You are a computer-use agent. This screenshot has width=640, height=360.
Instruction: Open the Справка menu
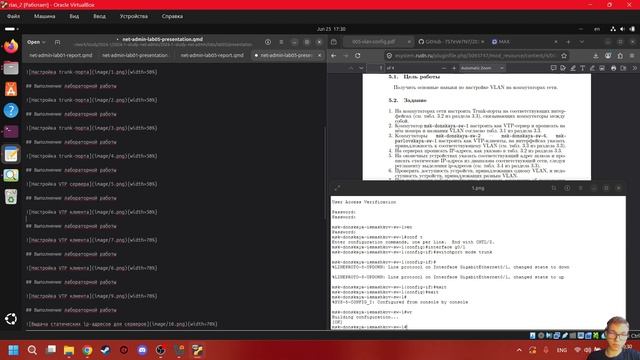172,16
